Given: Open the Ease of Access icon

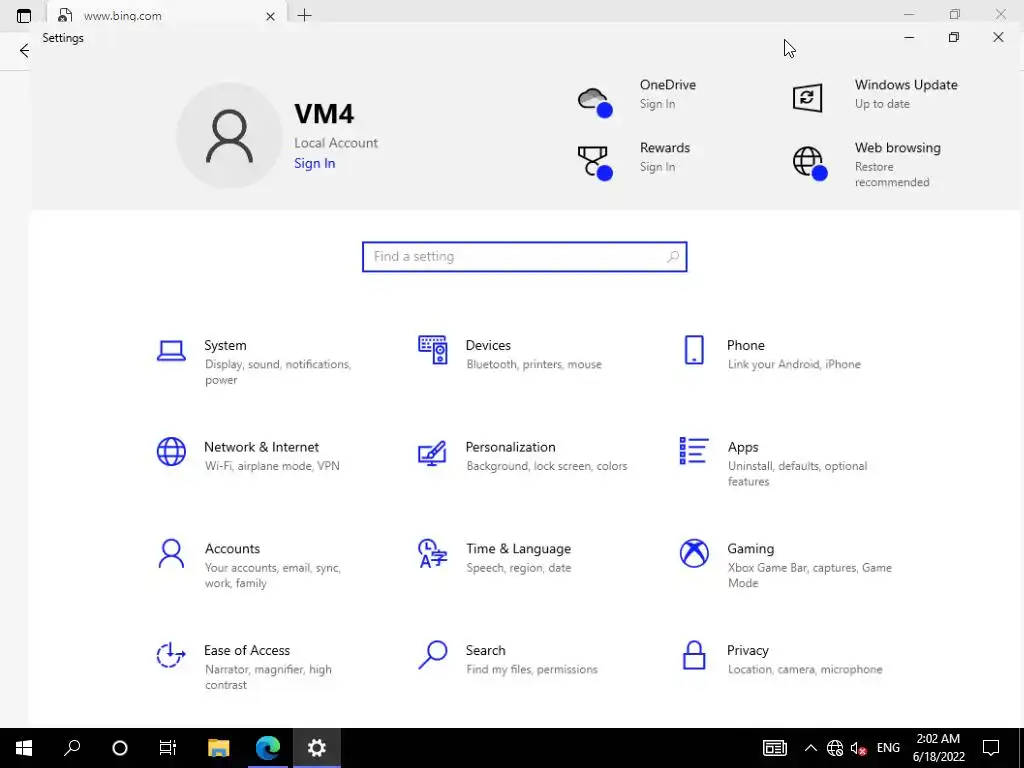Looking at the screenshot, I should (x=171, y=655).
